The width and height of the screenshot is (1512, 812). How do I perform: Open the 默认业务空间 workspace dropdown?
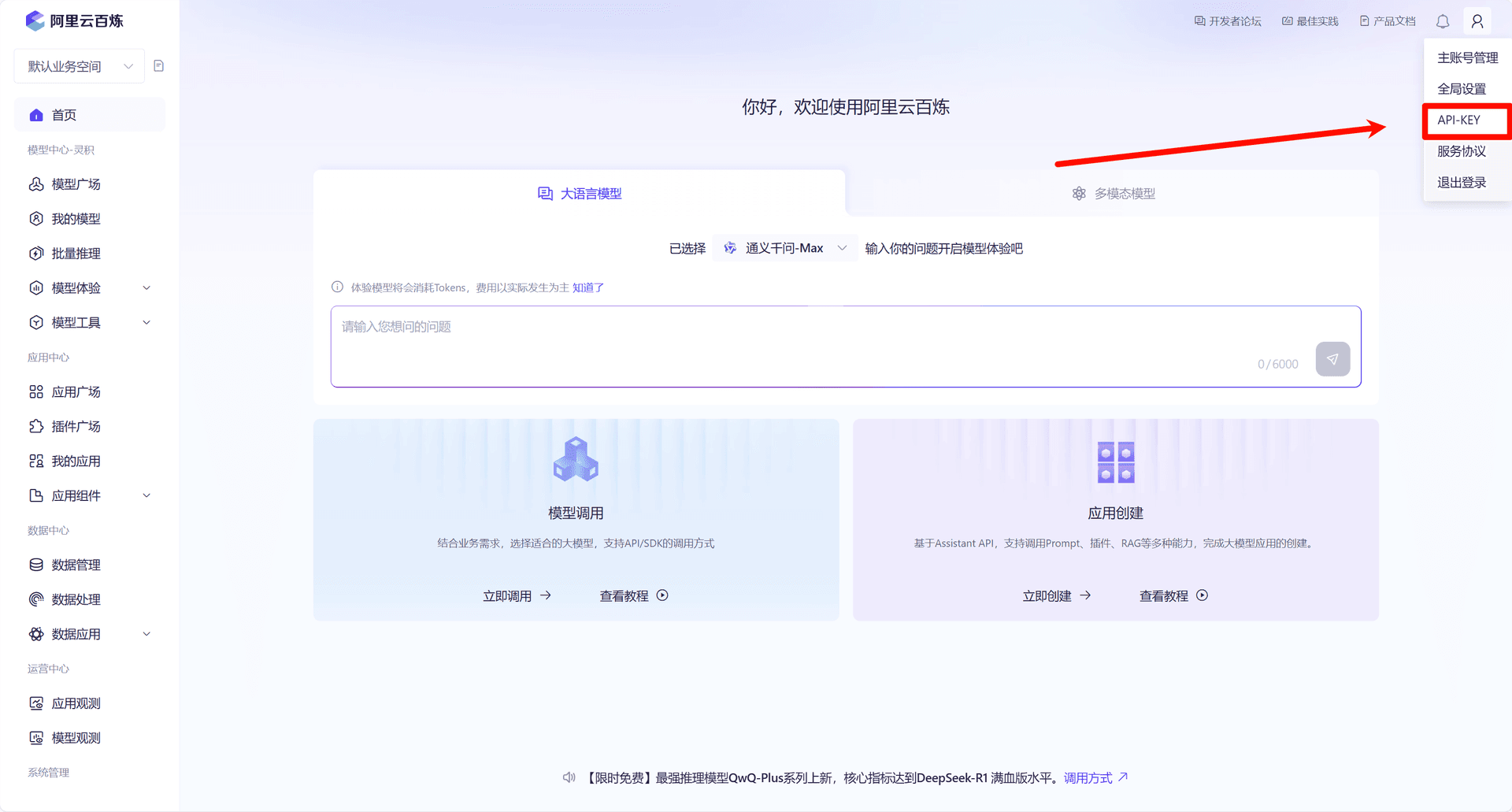[x=80, y=66]
